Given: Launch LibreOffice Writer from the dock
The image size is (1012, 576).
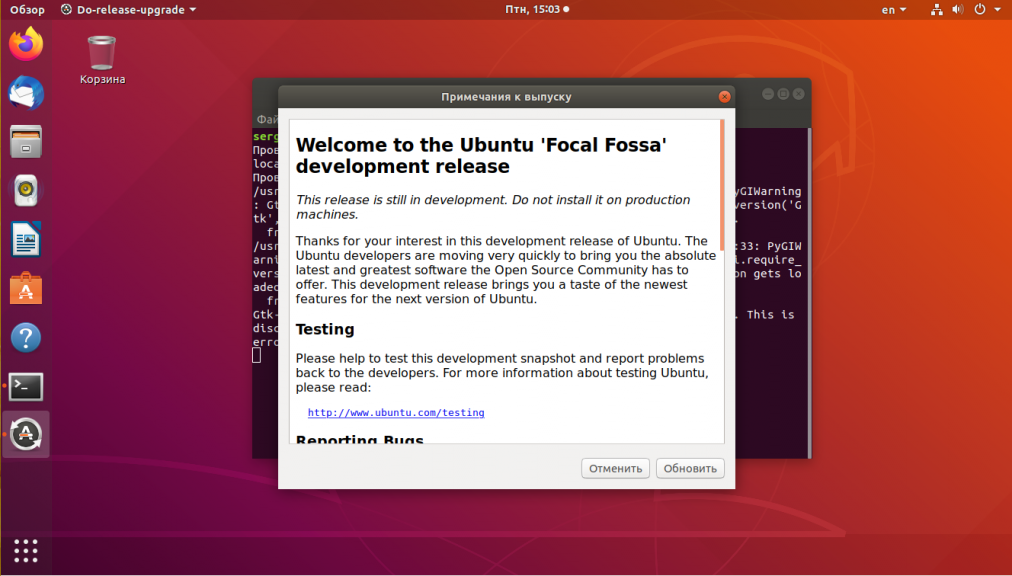Looking at the screenshot, I should pyautogui.click(x=26, y=239).
